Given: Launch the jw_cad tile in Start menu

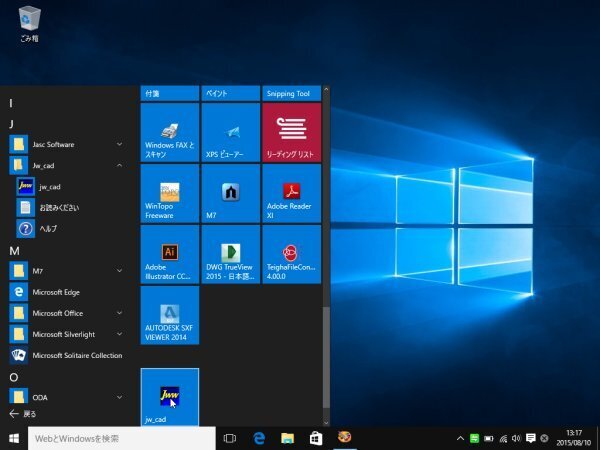Looking at the screenshot, I should point(170,397).
